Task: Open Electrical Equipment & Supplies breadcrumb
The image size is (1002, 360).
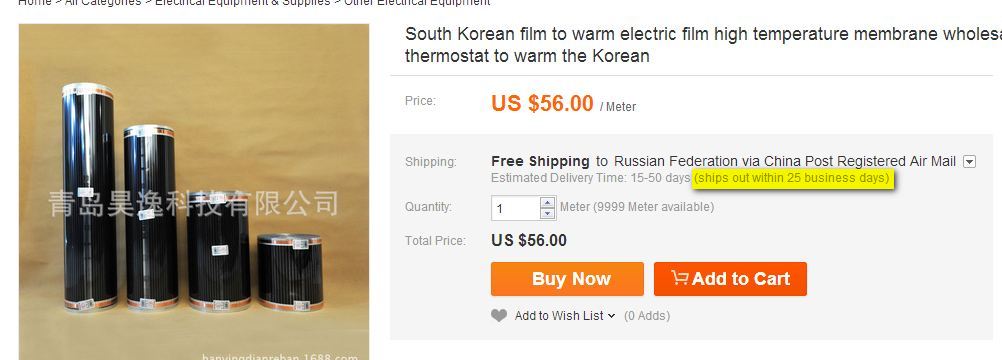Action: [x=243, y=3]
